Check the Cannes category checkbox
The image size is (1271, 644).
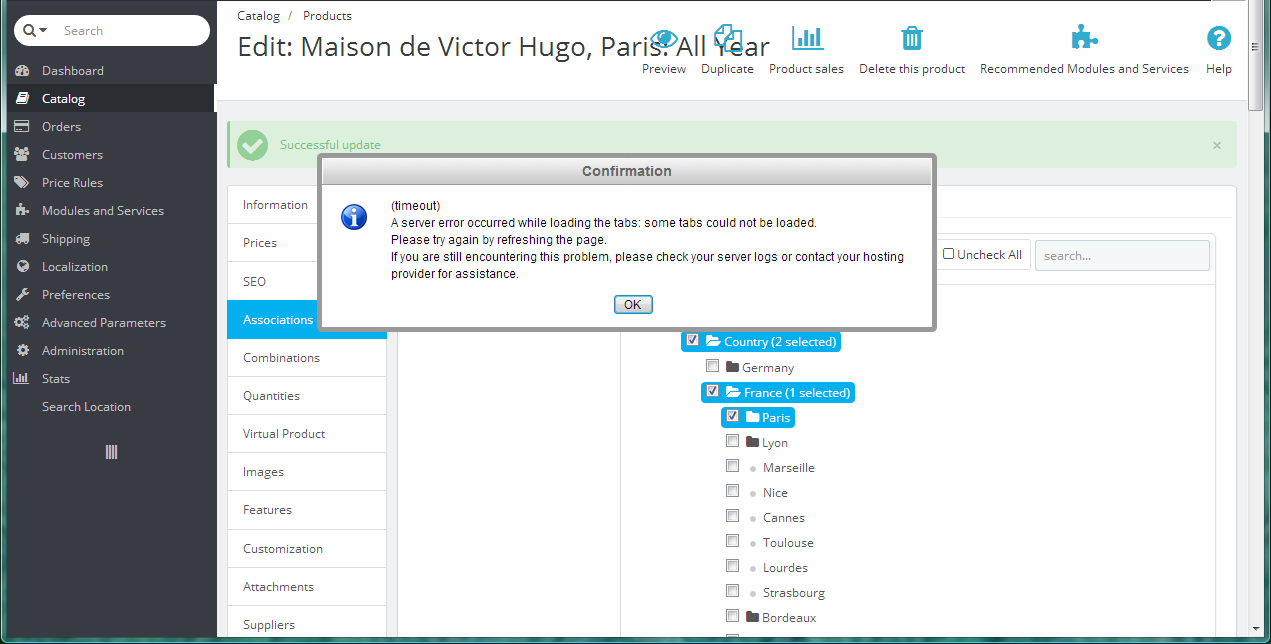[732, 516]
